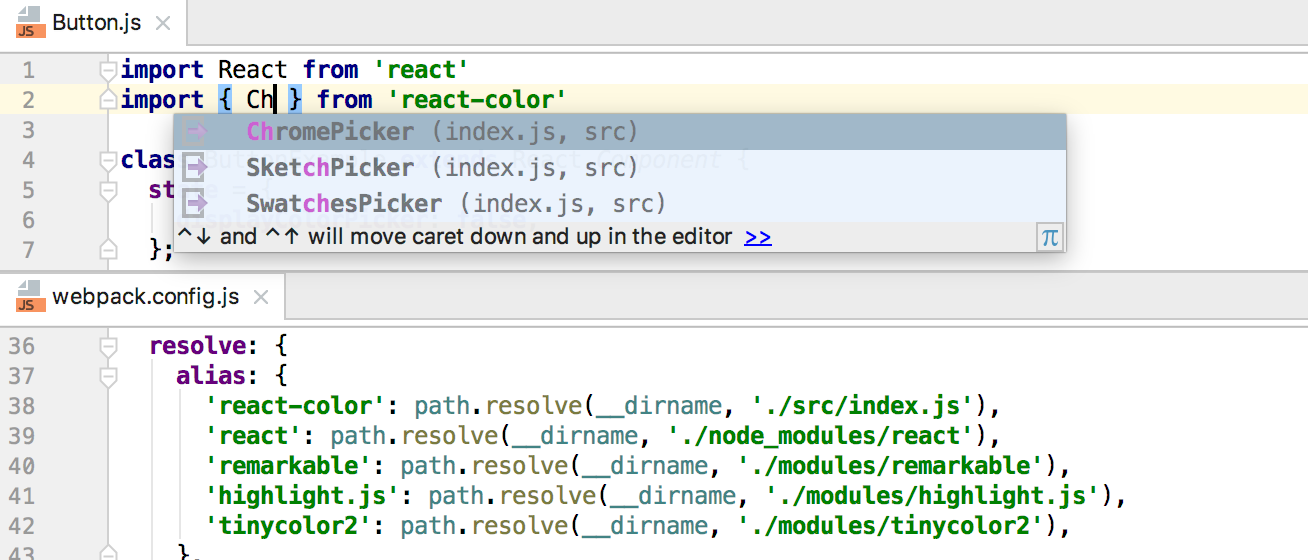
Task: Click the 'tinycolor2' alias key
Action: click(296, 526)
